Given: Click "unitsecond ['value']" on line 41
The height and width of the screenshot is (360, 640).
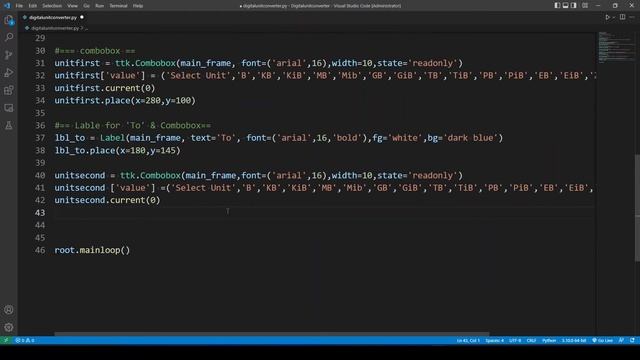Looking at the screenshot, I should pyautogui.click(x=105, y=188).
